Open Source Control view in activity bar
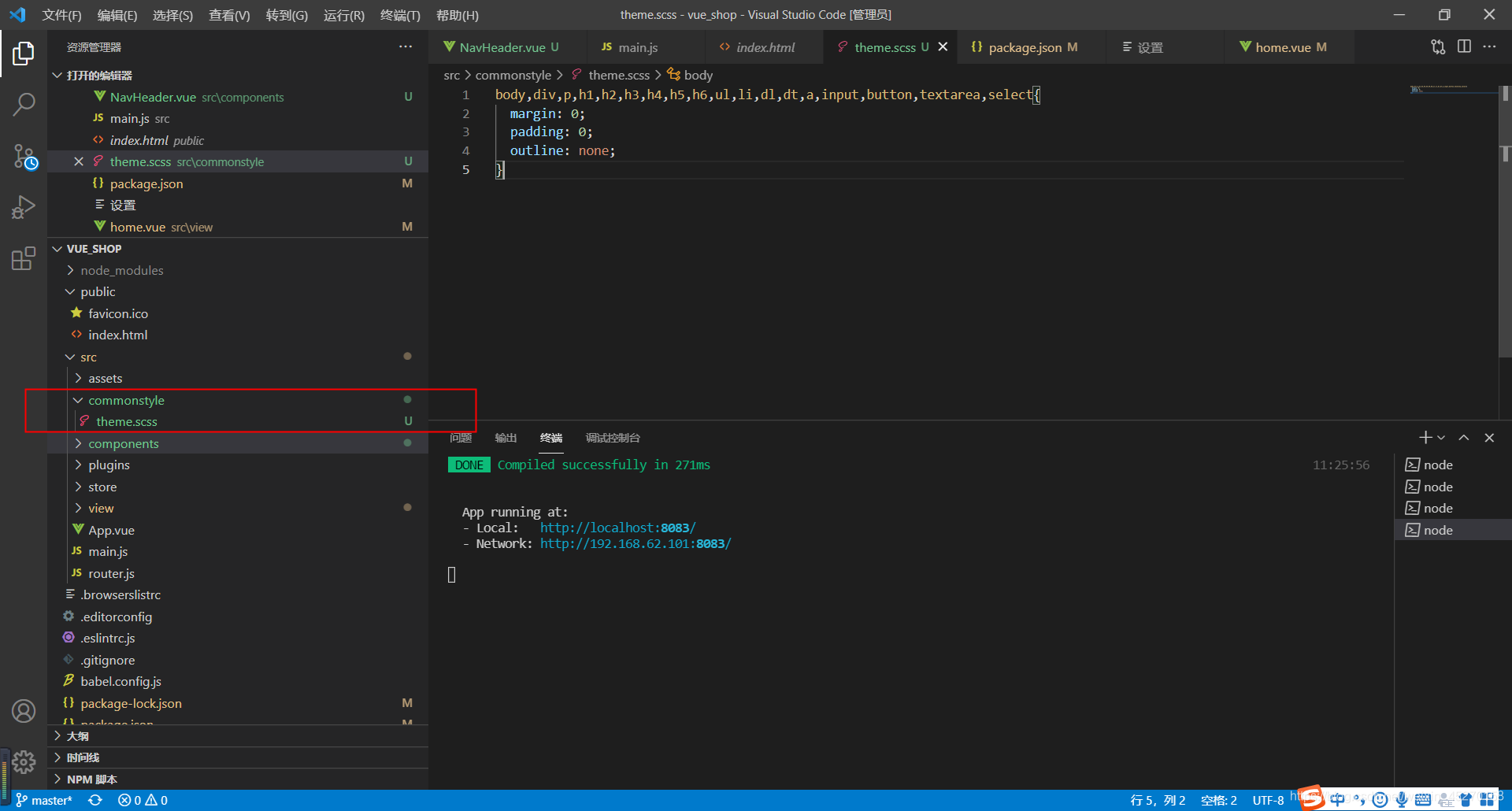The height and width of the screenshot is (811, 1512). click(24, 156)
